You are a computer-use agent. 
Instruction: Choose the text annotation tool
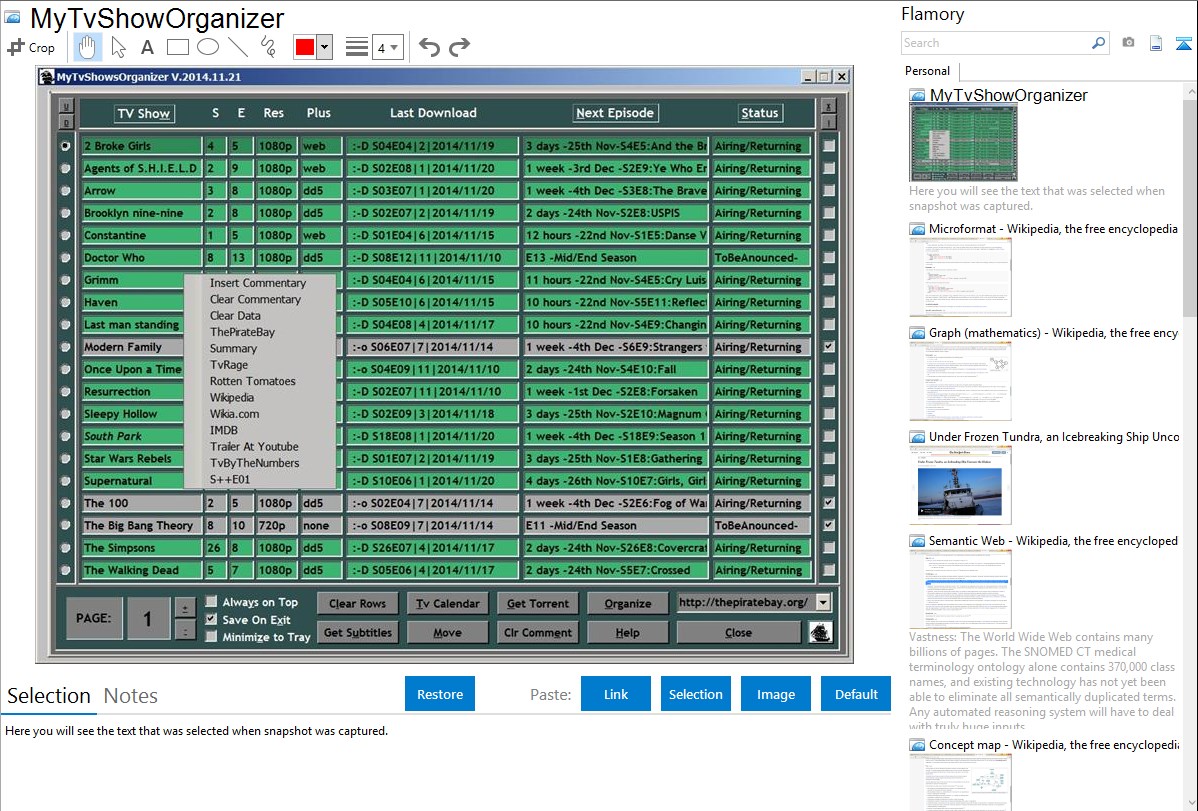pos(147,47)
